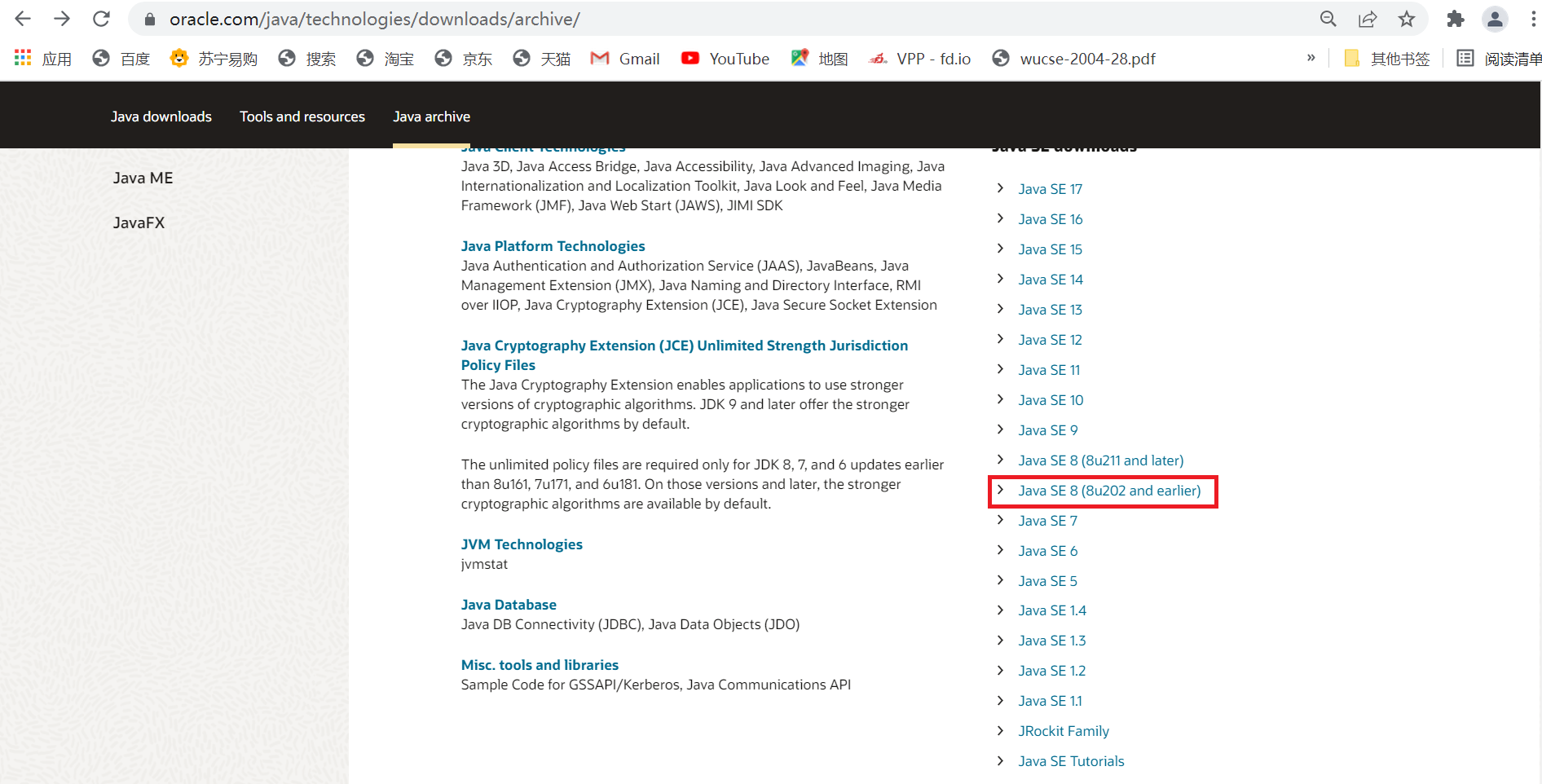The width and height of the screenshot is (1542, 784).
Task: Select Java ME in the sidebar
Action: coord(143,178)
